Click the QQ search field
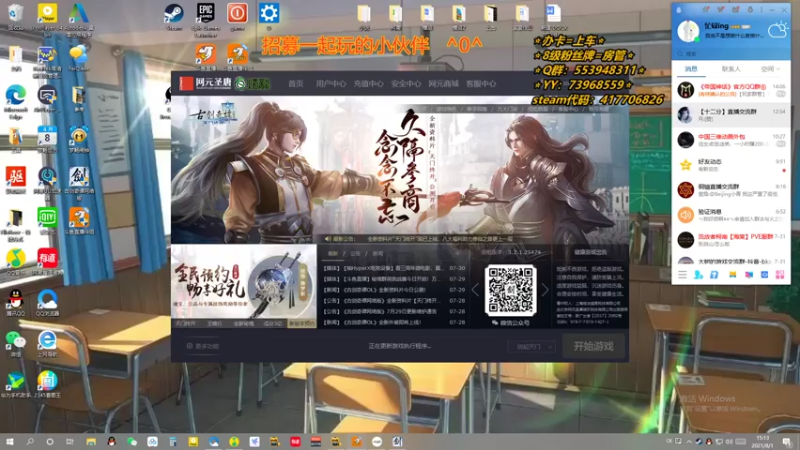Viewport: 800px width, 450px height. (731, 54)
